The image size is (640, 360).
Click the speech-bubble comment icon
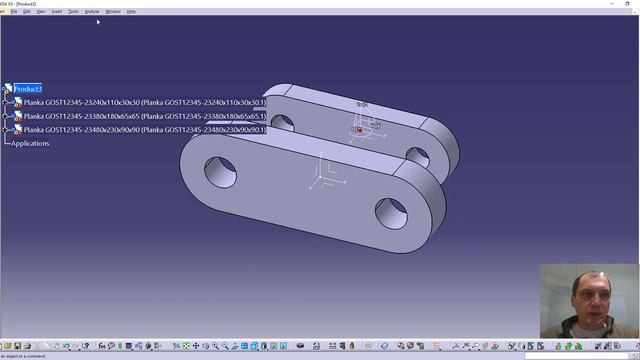point(111,346)
